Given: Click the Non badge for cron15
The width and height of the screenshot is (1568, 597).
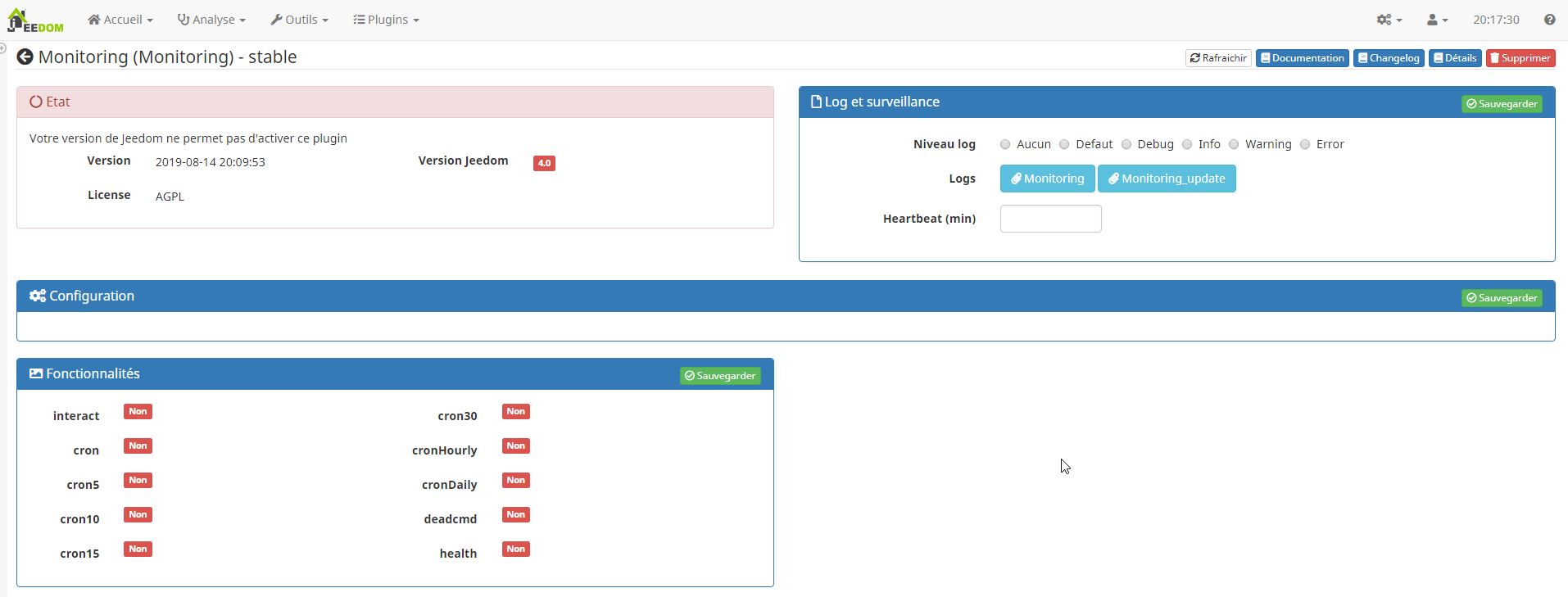Looking at the screenshot, I should [x=138, y=549].
